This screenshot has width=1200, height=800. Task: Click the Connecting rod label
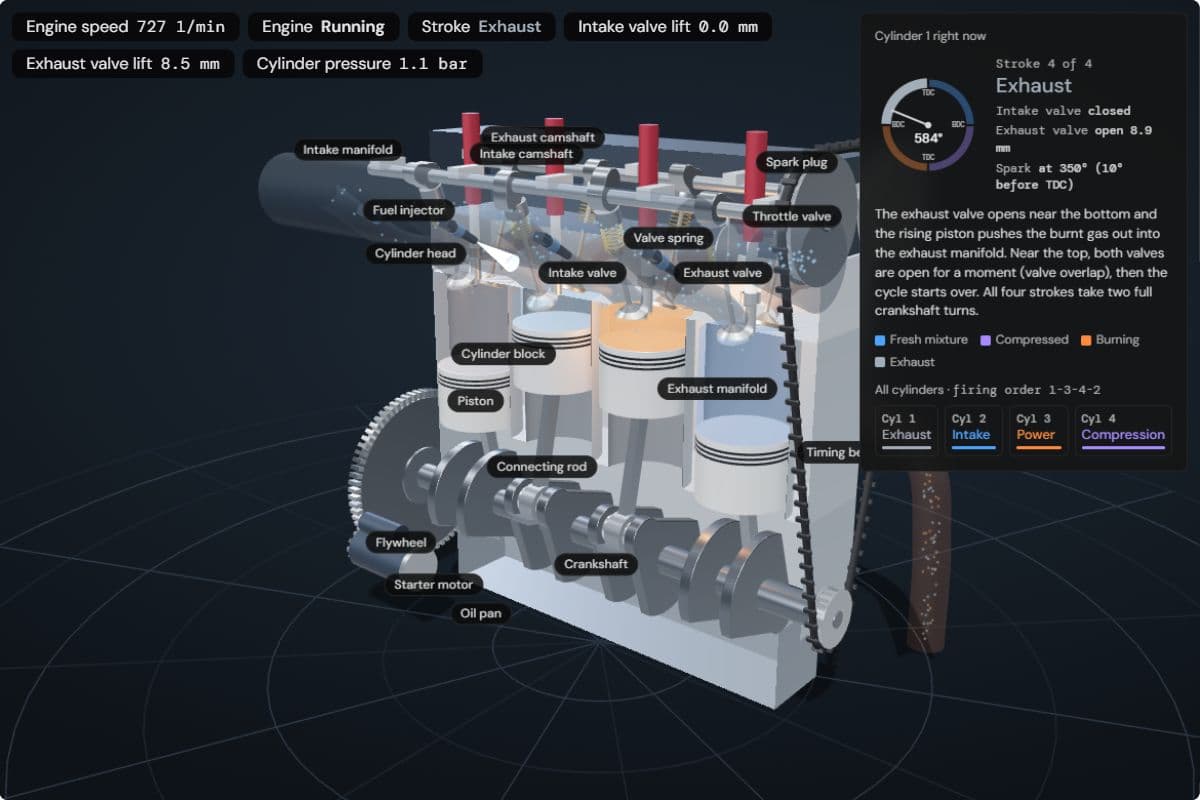coord(541,466)
